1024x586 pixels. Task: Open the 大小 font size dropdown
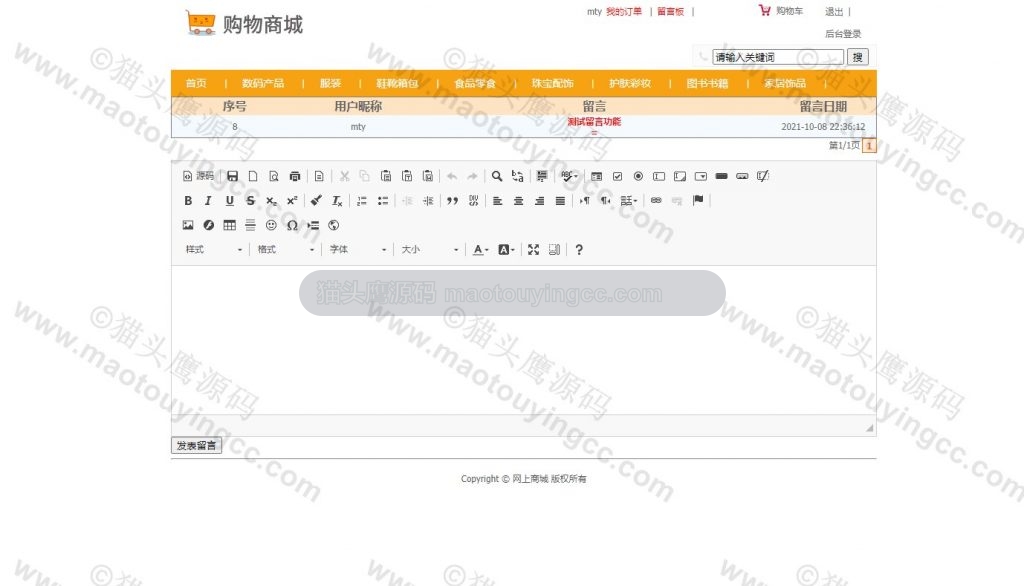point(429,250)
